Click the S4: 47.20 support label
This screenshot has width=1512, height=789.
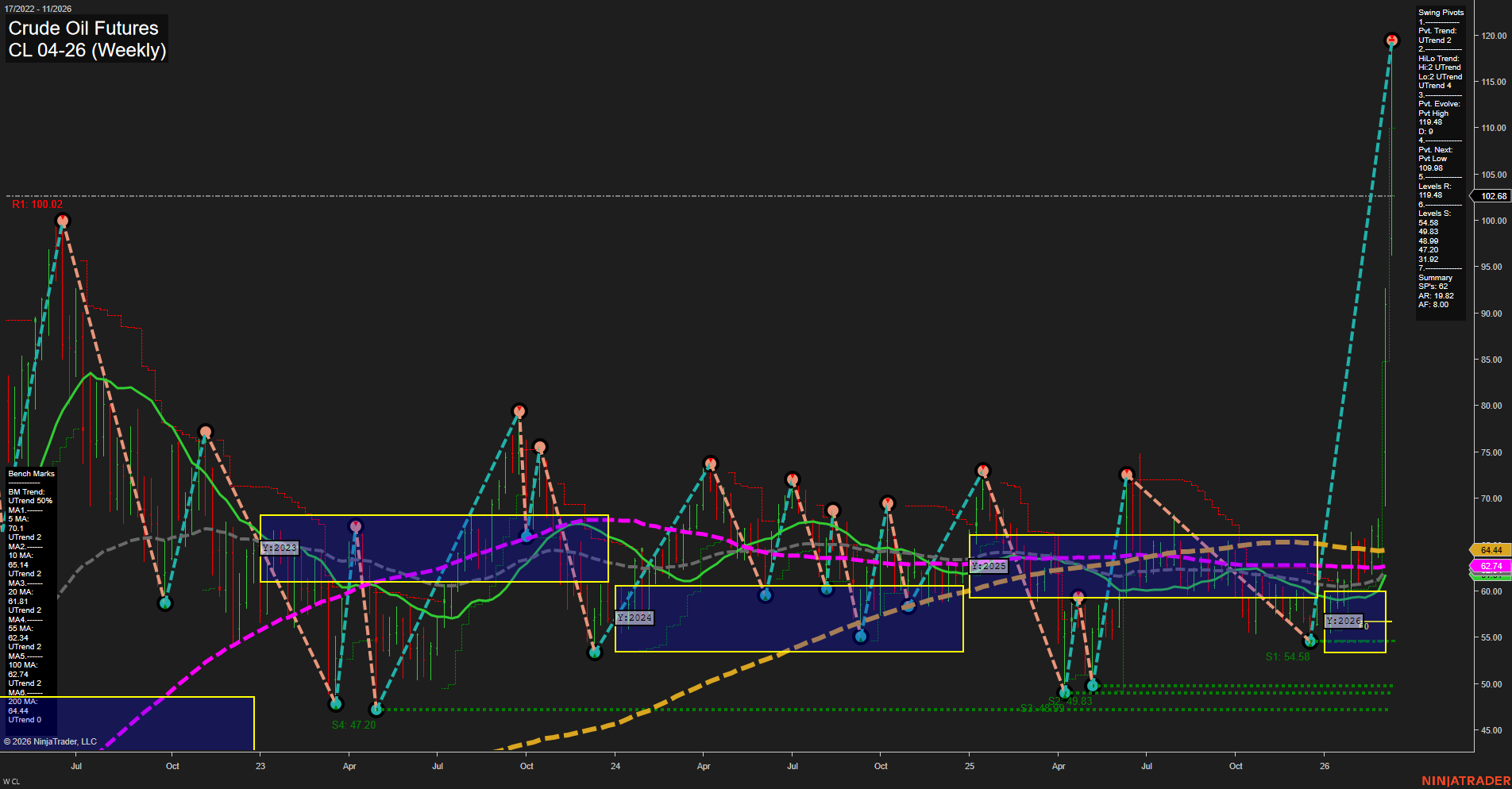(353, 723)
